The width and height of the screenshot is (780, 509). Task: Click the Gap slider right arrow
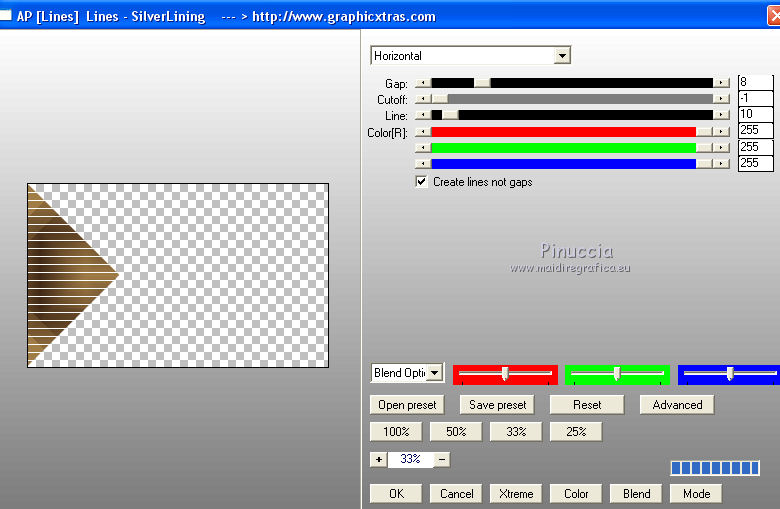(x=721, y=83)
